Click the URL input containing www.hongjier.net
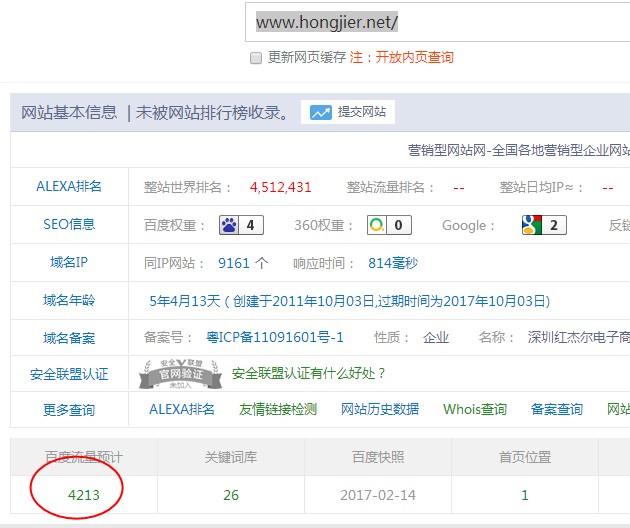 click(x=437, y=22)
